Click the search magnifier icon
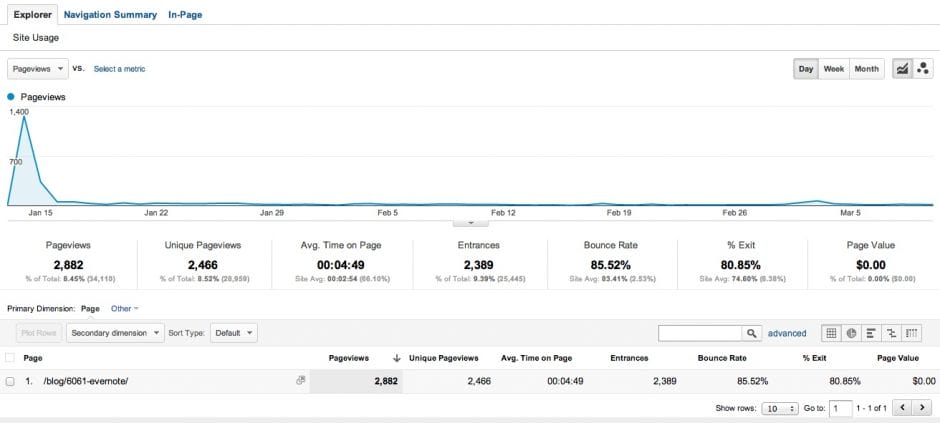Viewport: 940px width, 423px height. 751,333
